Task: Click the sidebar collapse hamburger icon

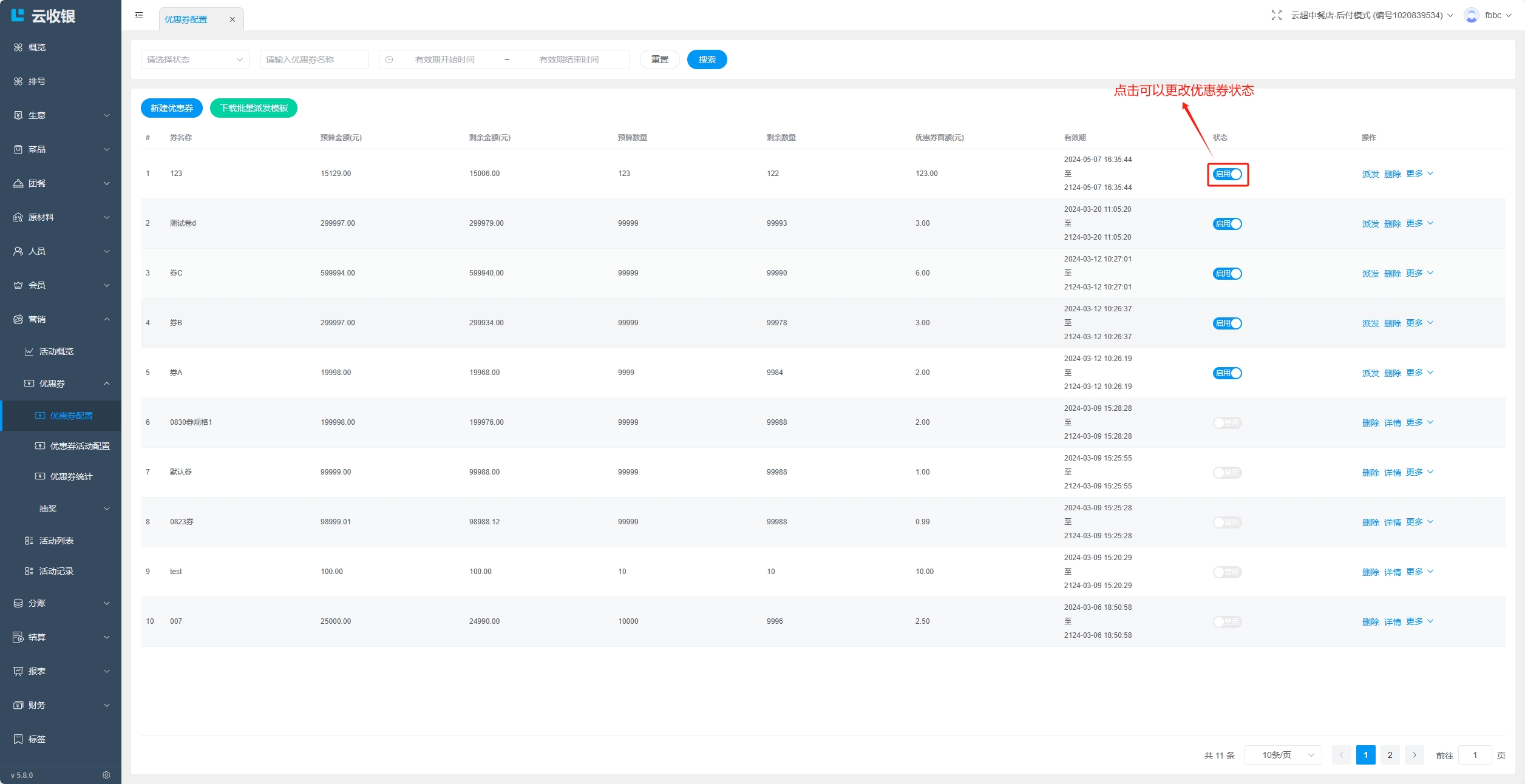Action: tap(139, 15)
